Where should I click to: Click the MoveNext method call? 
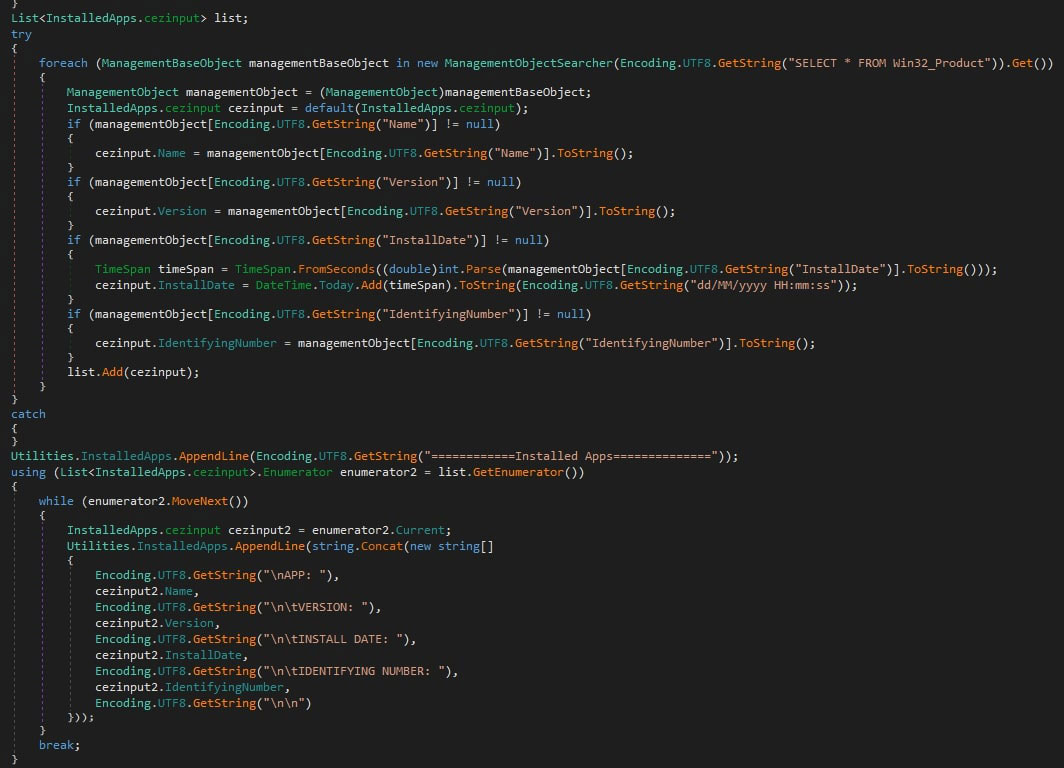pyautogui.click(x=200, y=501)
